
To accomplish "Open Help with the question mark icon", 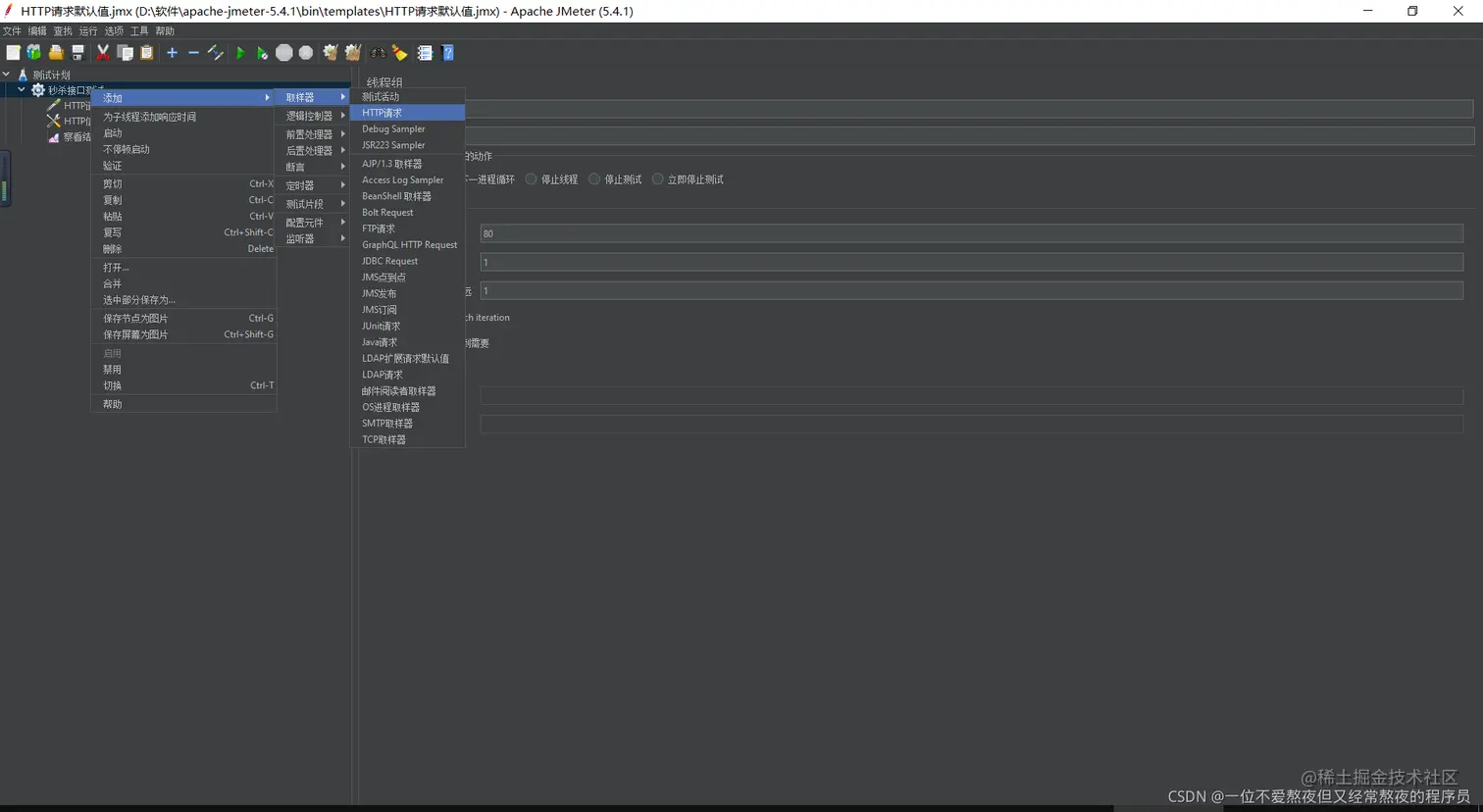I will pyautogui.click(x=448, y=53).
